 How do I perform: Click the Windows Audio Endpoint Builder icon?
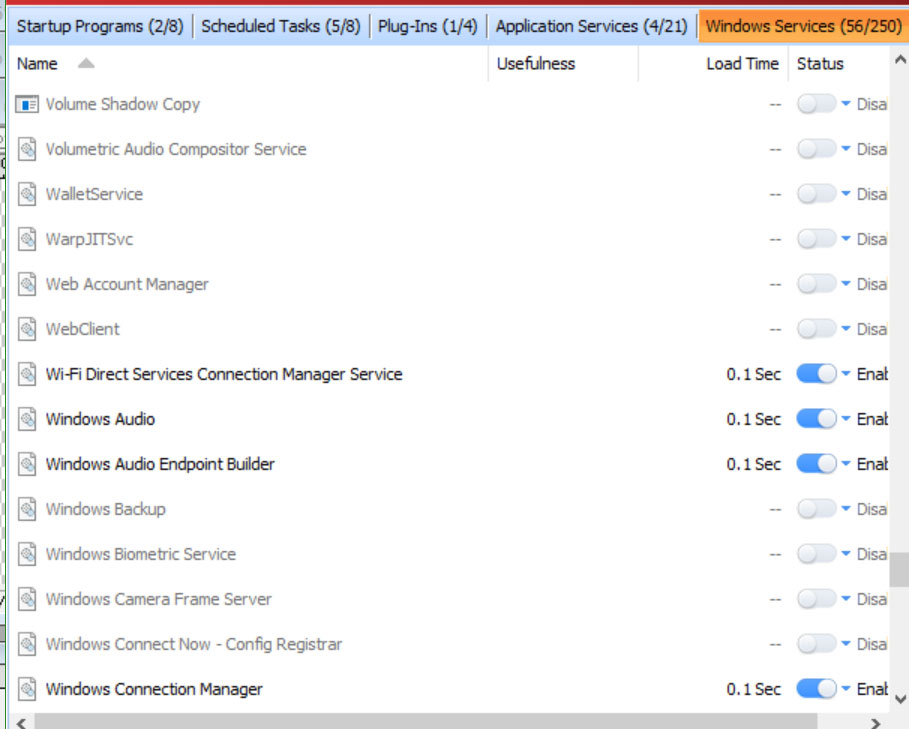pos(27,464)
